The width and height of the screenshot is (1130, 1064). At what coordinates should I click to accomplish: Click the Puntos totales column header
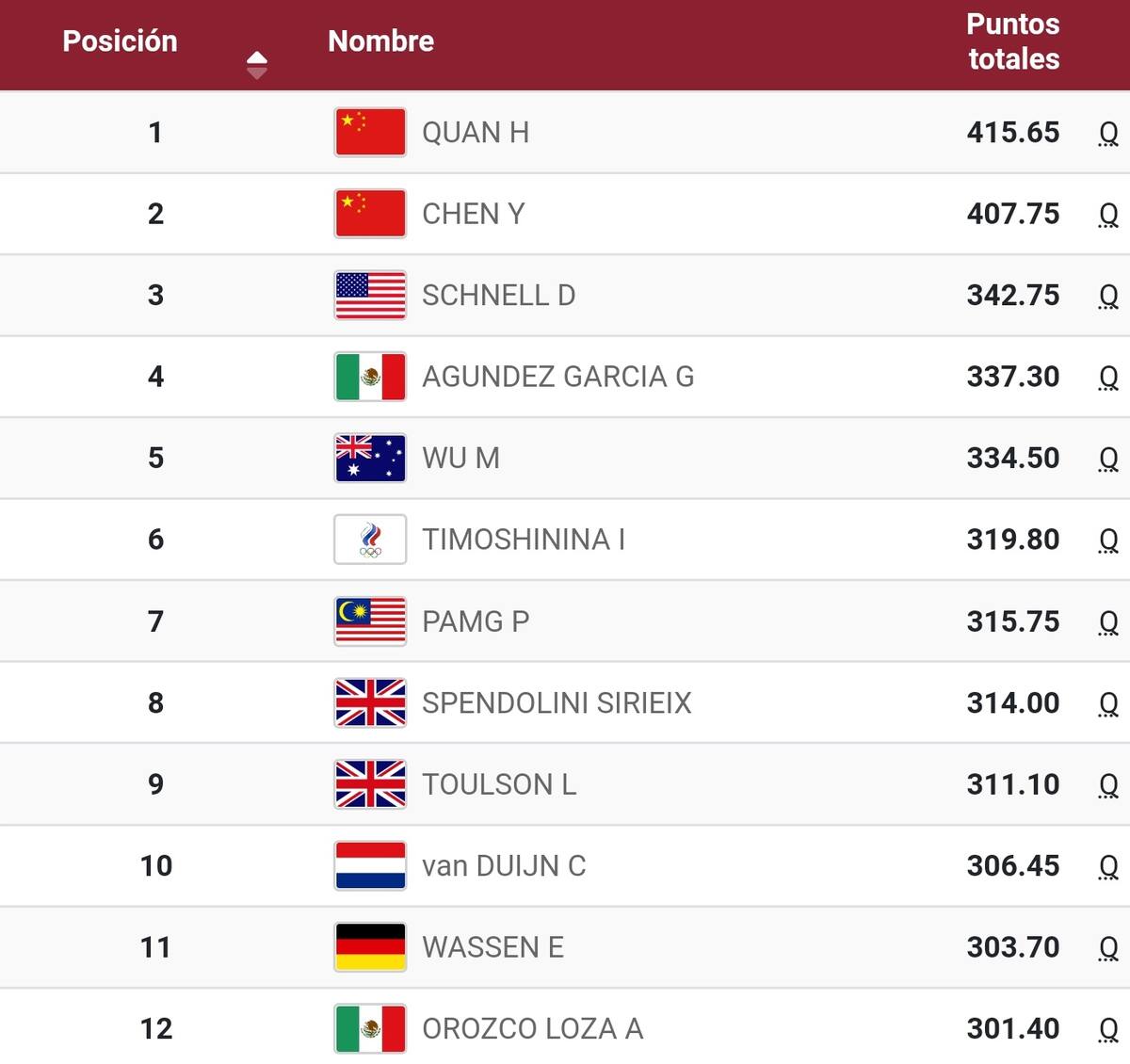[x=1013, y=41]
